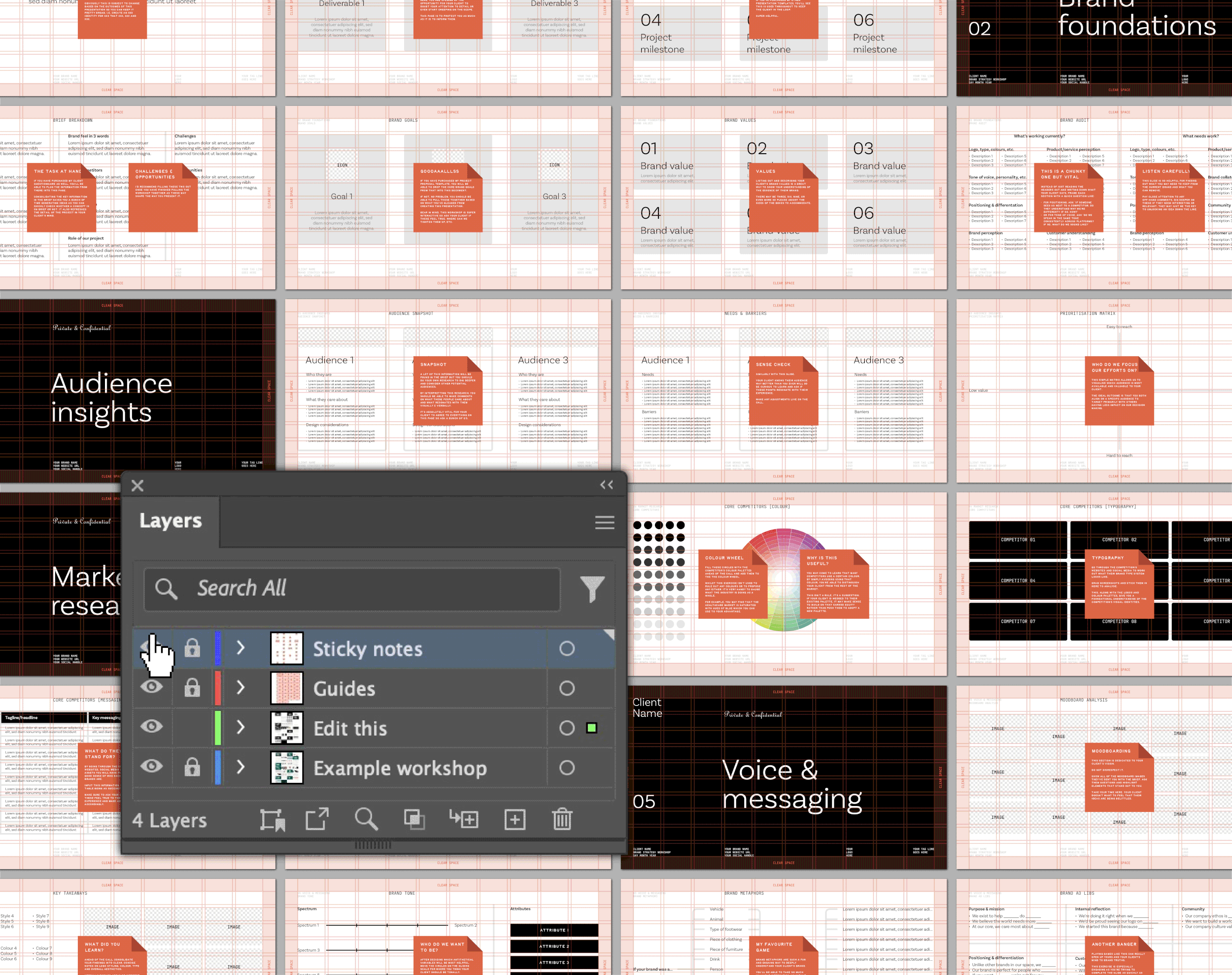Hide the Guides layer visibility eye

151,687
